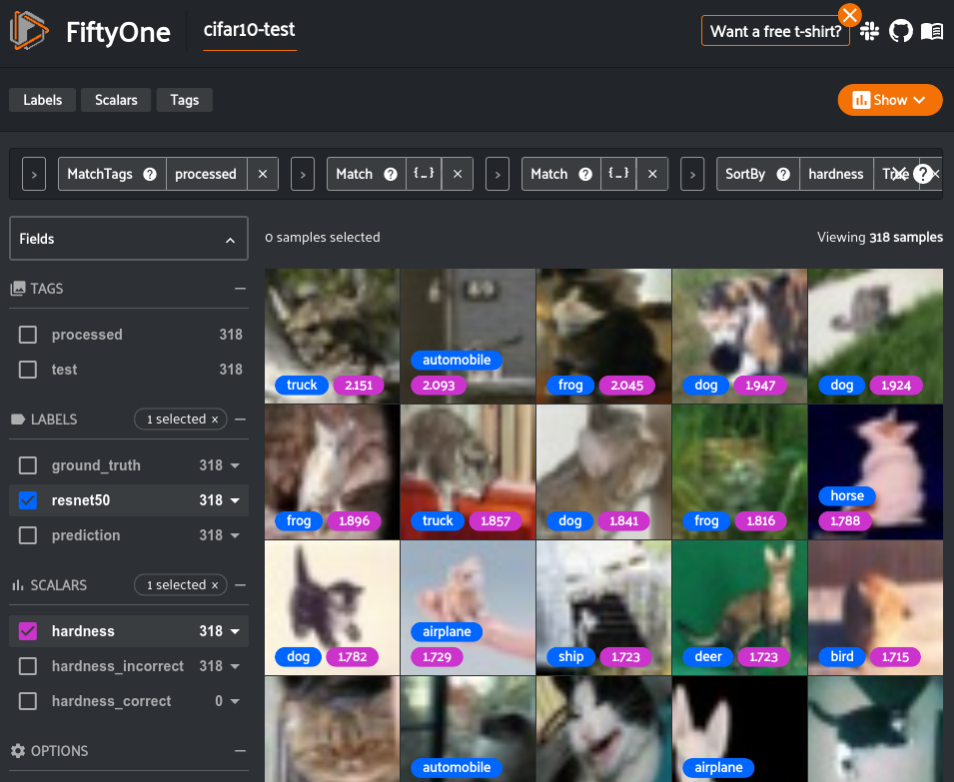Click the Viewing 318 samples text
The image size is (954, 782).
point(880,237)
